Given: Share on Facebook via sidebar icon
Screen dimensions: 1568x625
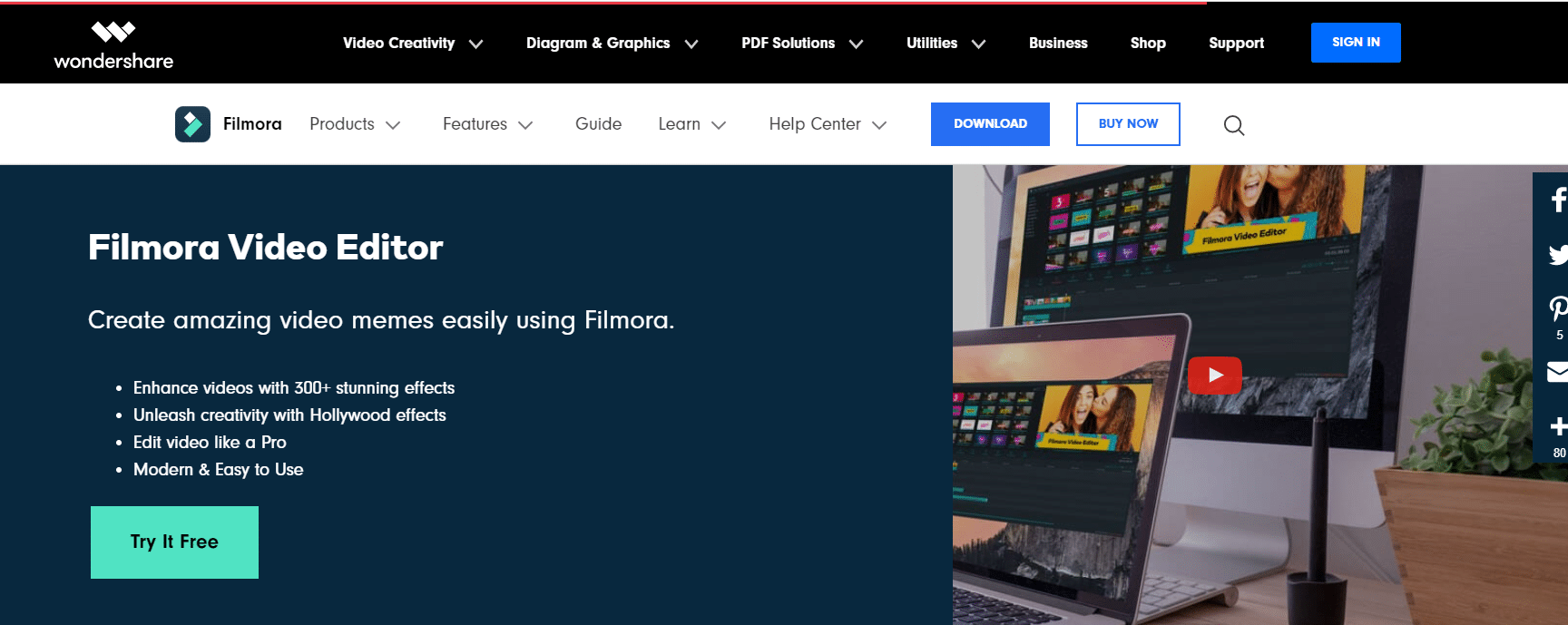Looking at the screenshot, I should point(1557,200).
